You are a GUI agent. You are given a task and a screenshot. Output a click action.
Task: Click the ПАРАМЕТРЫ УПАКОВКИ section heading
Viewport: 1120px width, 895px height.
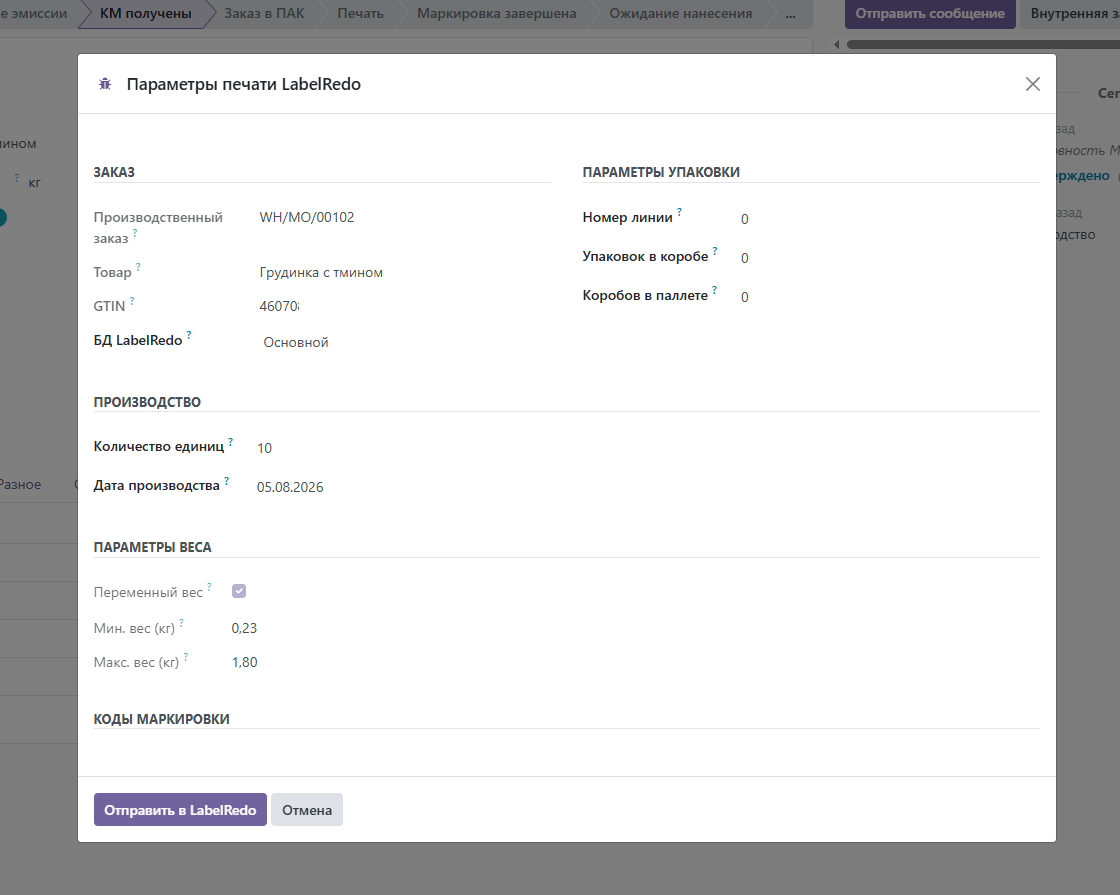(661, 172)
